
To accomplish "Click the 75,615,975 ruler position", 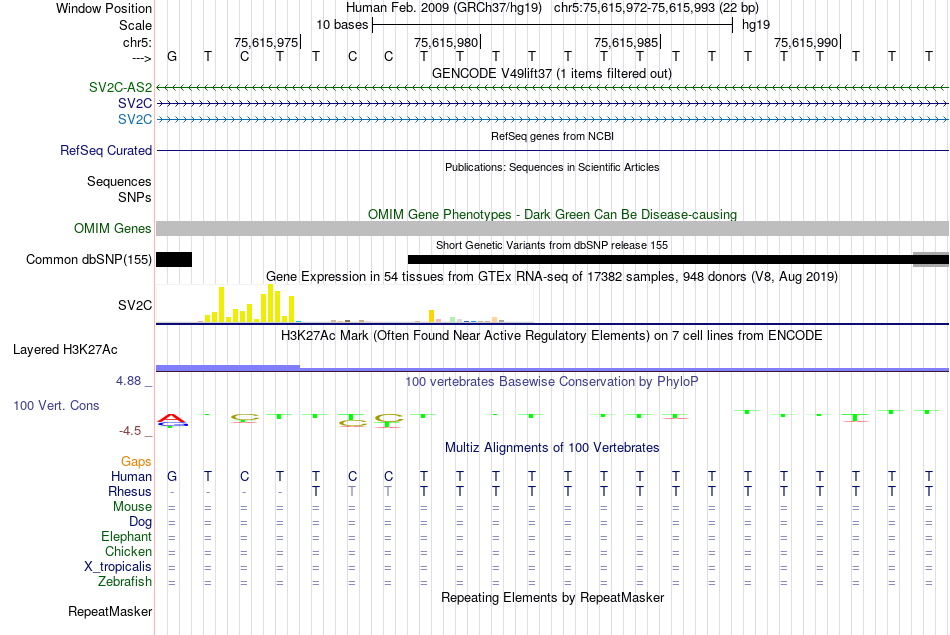I will (x=266, y=42).
